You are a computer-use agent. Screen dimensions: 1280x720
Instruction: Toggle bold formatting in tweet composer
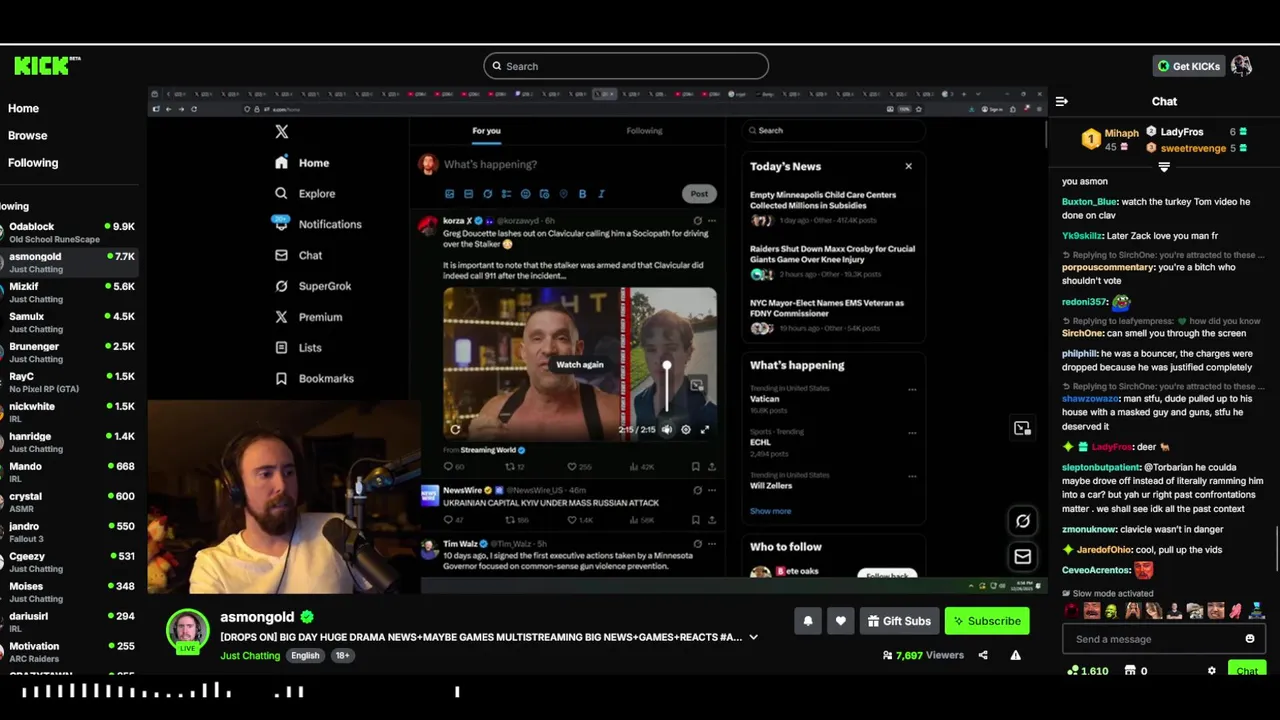[582, 194]
